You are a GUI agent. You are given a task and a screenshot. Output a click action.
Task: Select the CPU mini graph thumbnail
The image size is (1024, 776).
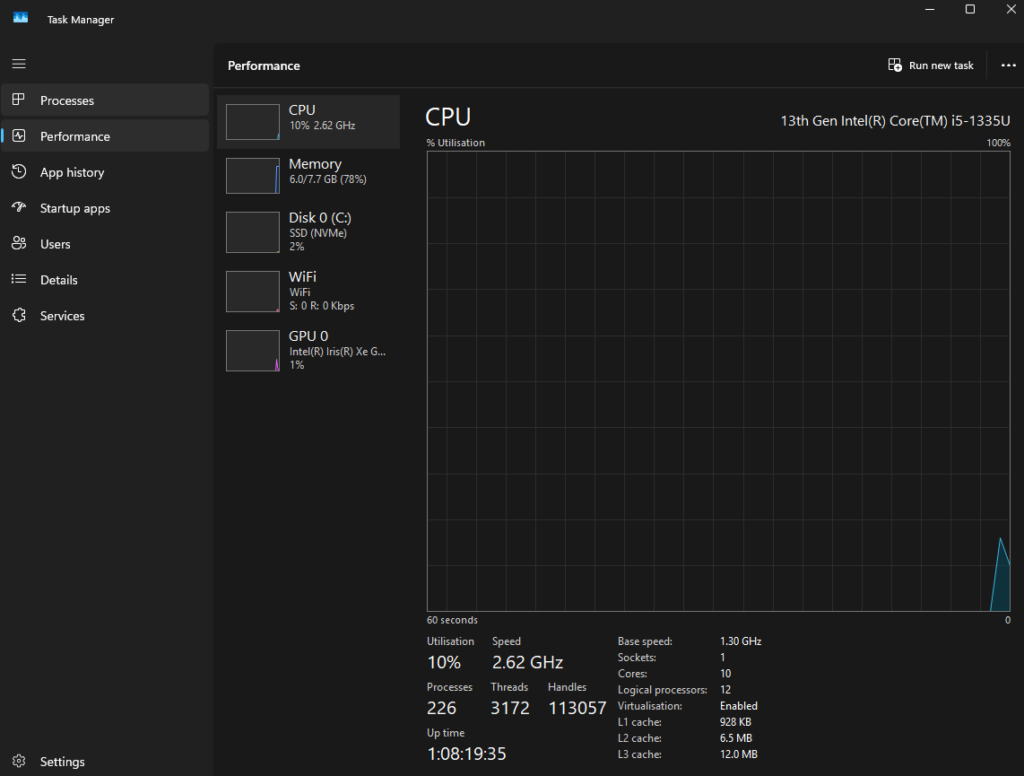pyautogui.click(x=253, y=121)
